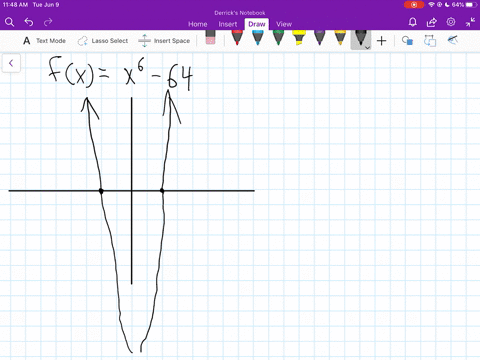Activate Lasso Select tool
The height and width of the screenshot is (360, 480).
[103, 41]
